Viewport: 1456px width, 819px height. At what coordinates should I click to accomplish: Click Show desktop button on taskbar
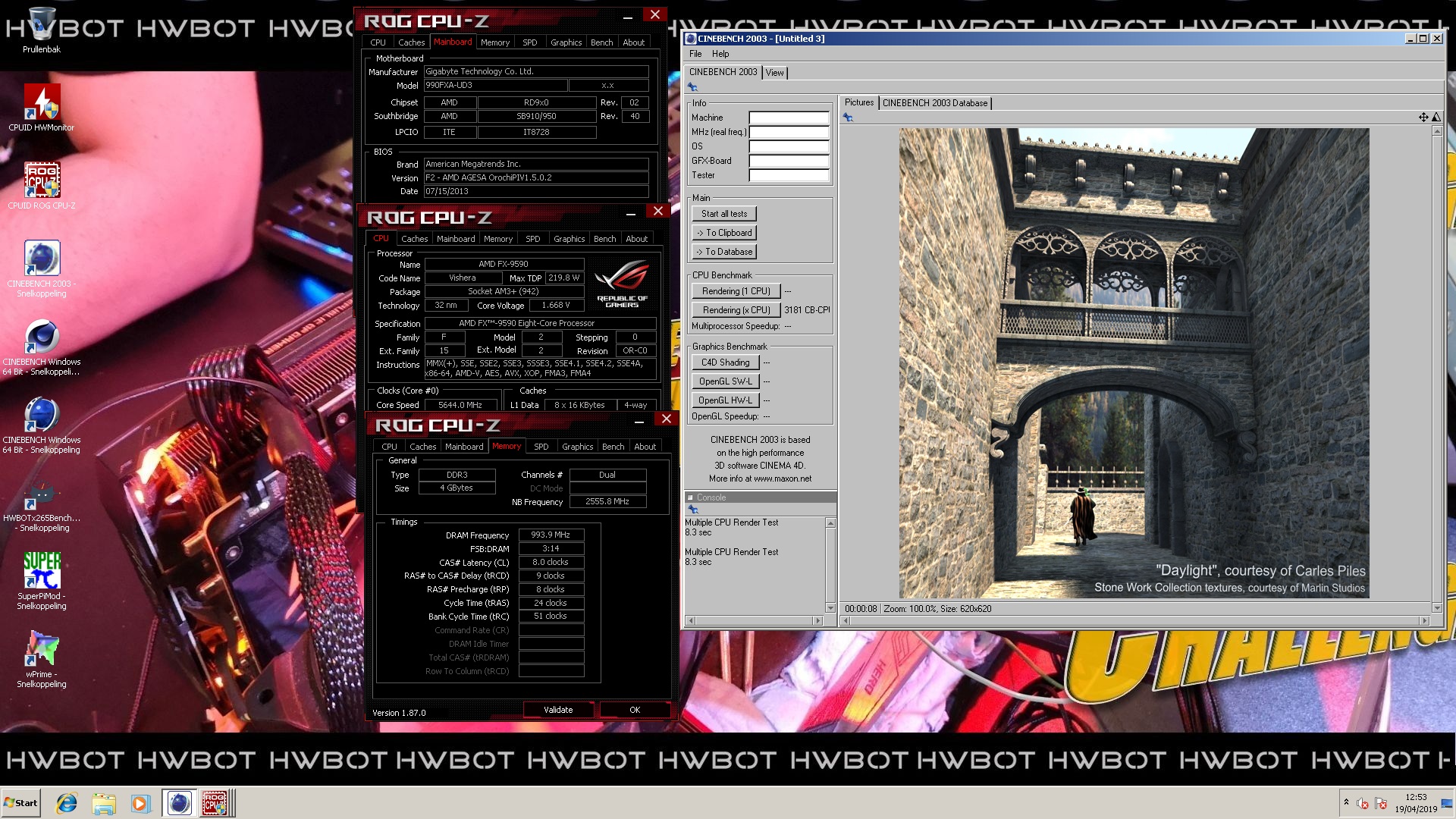1448,803
